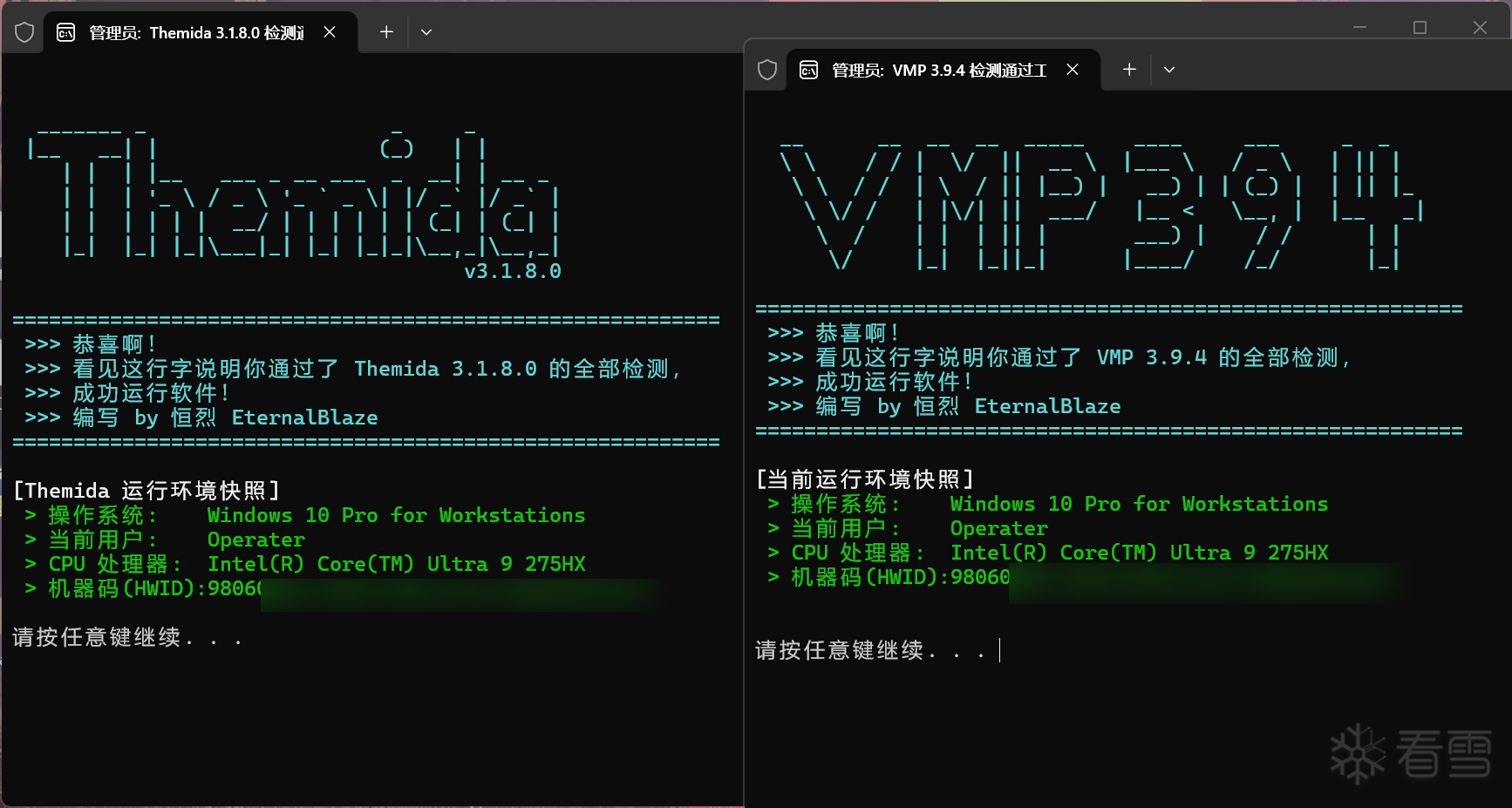Maximize the Themida terminal window
This screenshot has height=808, width=1512.
point(1420,28)
